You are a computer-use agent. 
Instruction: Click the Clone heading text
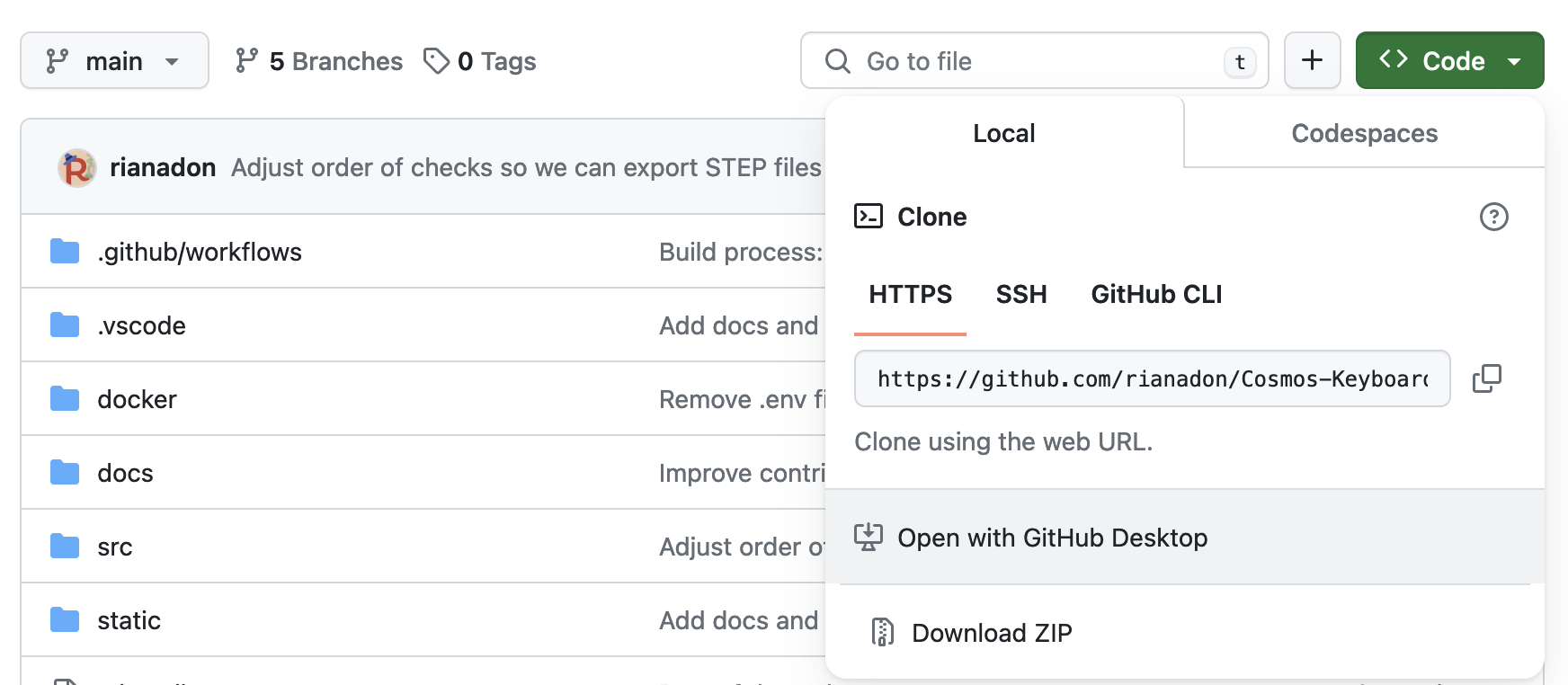pyautogui.click(x=932, y=217)
